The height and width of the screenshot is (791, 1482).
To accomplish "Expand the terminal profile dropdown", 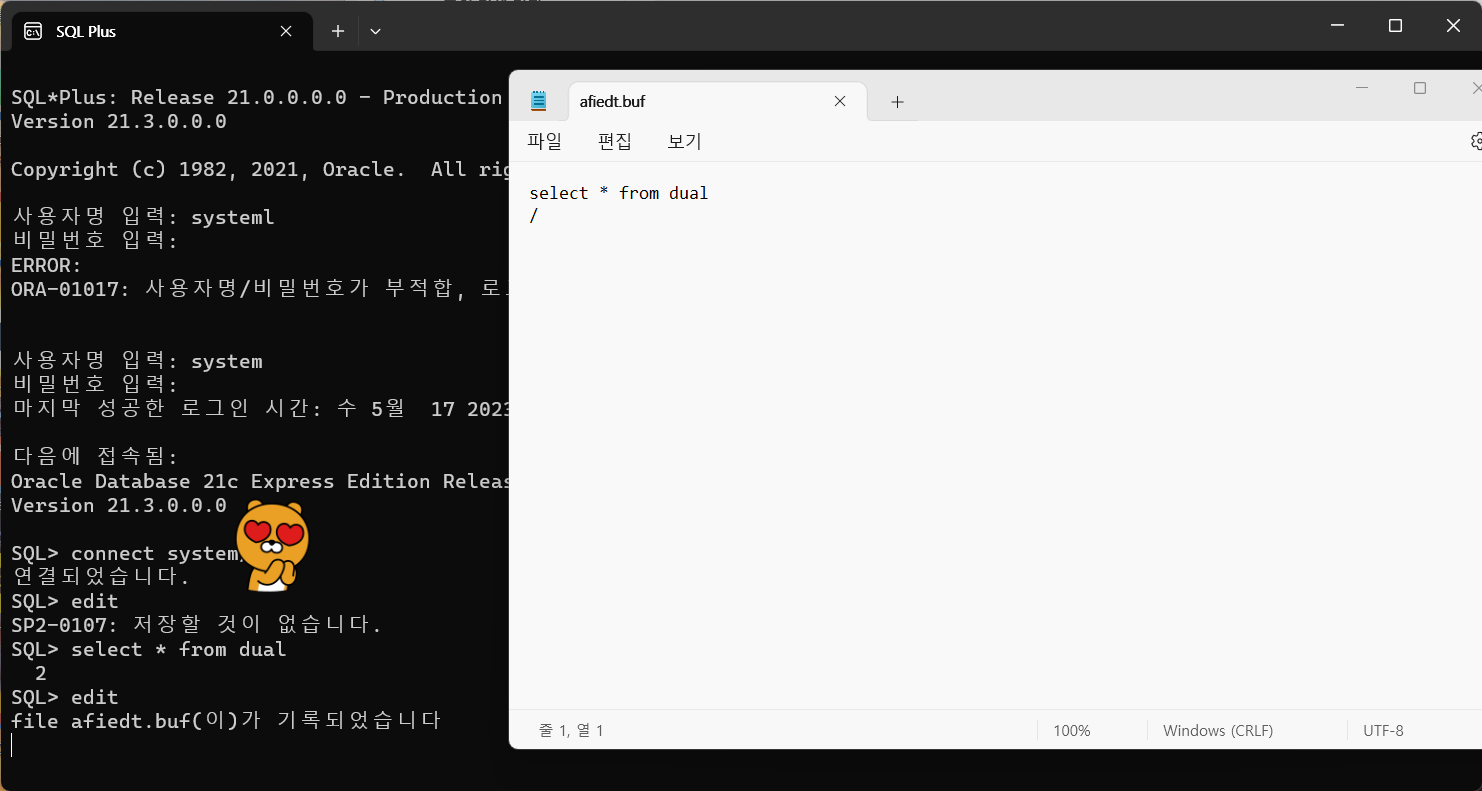I will point(375,31).
